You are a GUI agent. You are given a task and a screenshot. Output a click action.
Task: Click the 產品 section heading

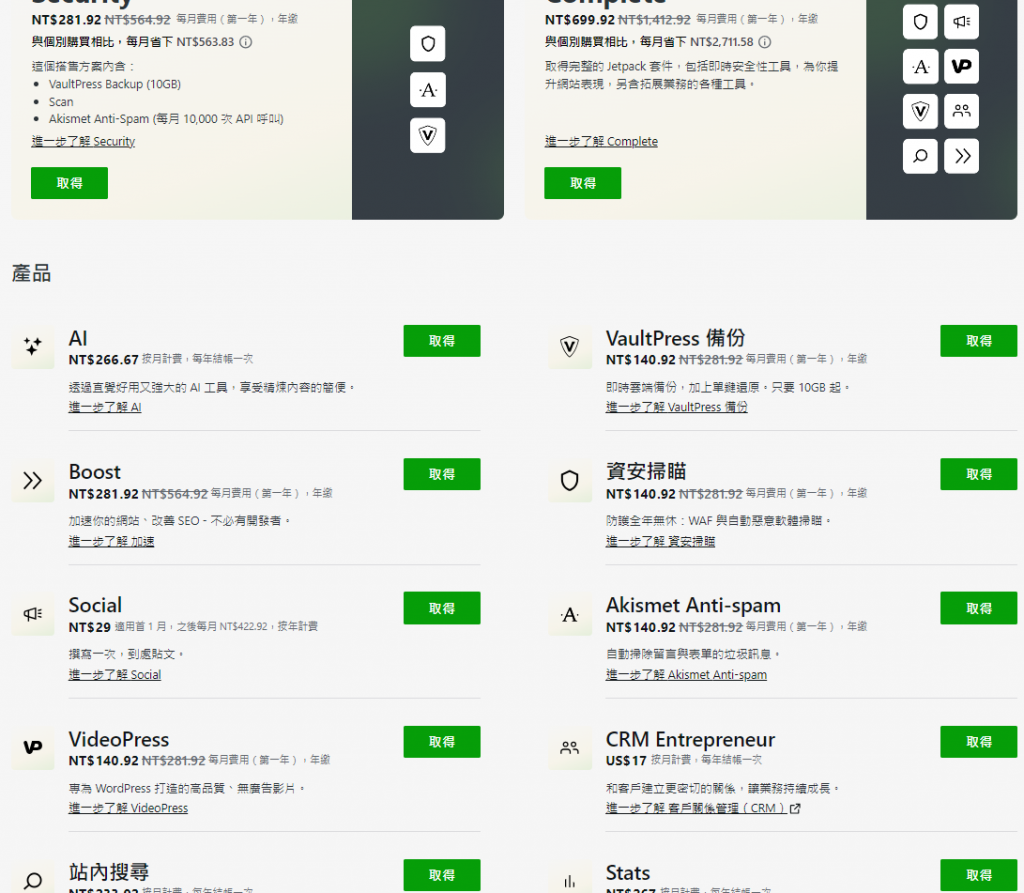click(x=31, y=273)
